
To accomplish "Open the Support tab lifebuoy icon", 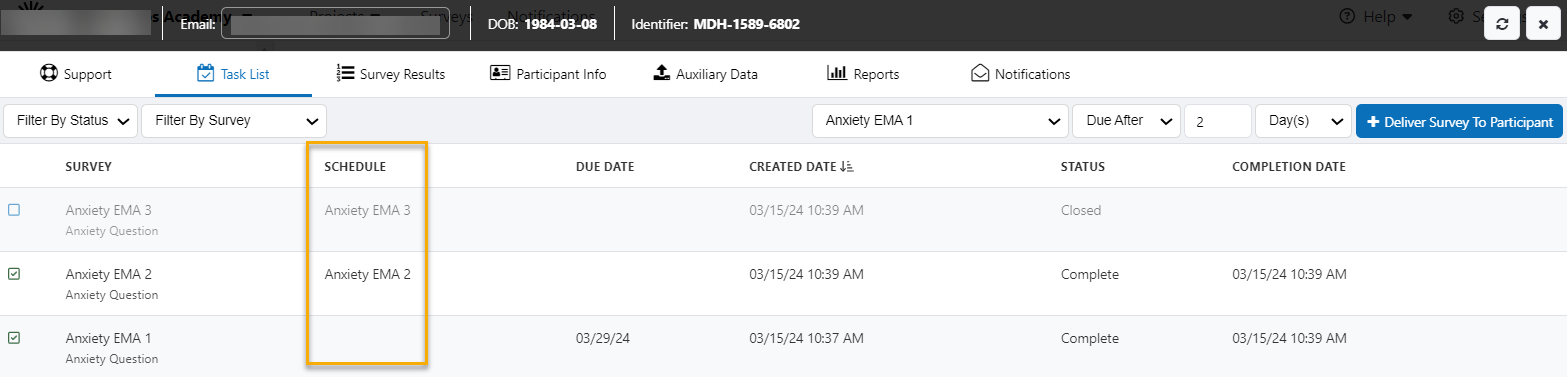I will click(48, 73).
